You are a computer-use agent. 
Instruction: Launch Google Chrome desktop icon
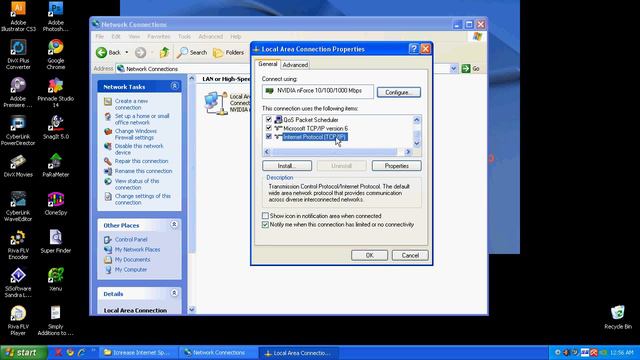tap(56, 54)
